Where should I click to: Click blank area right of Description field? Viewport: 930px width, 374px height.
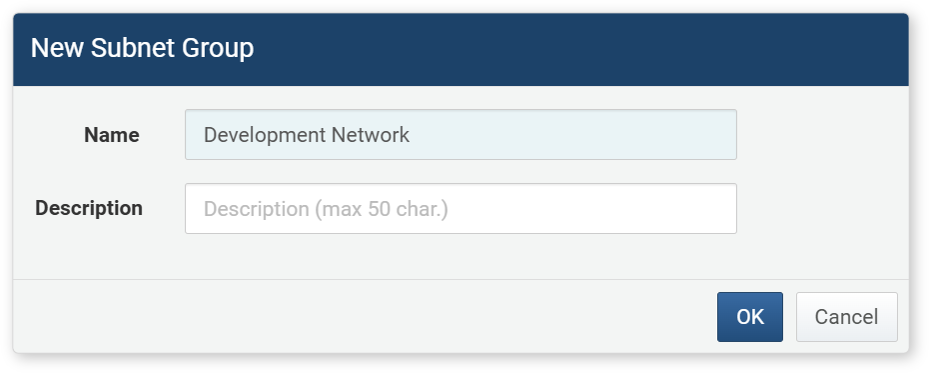point(823,209)
